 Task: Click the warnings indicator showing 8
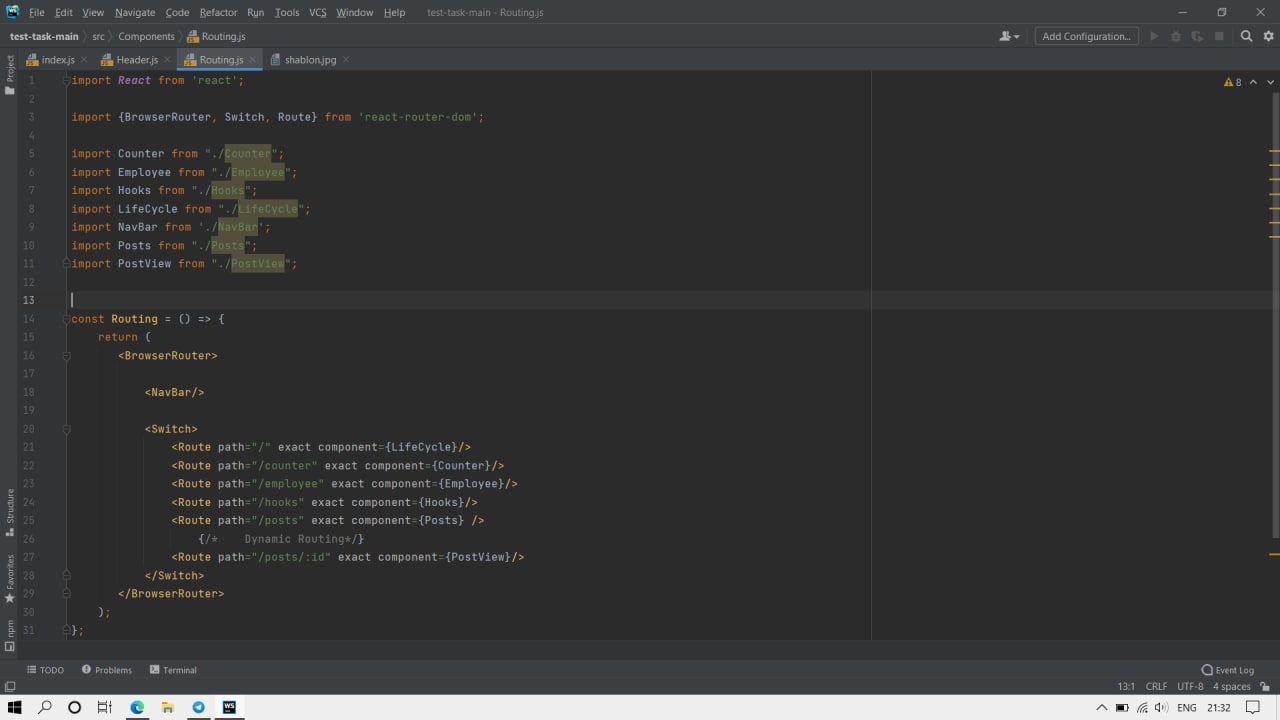click(1232, 82)
